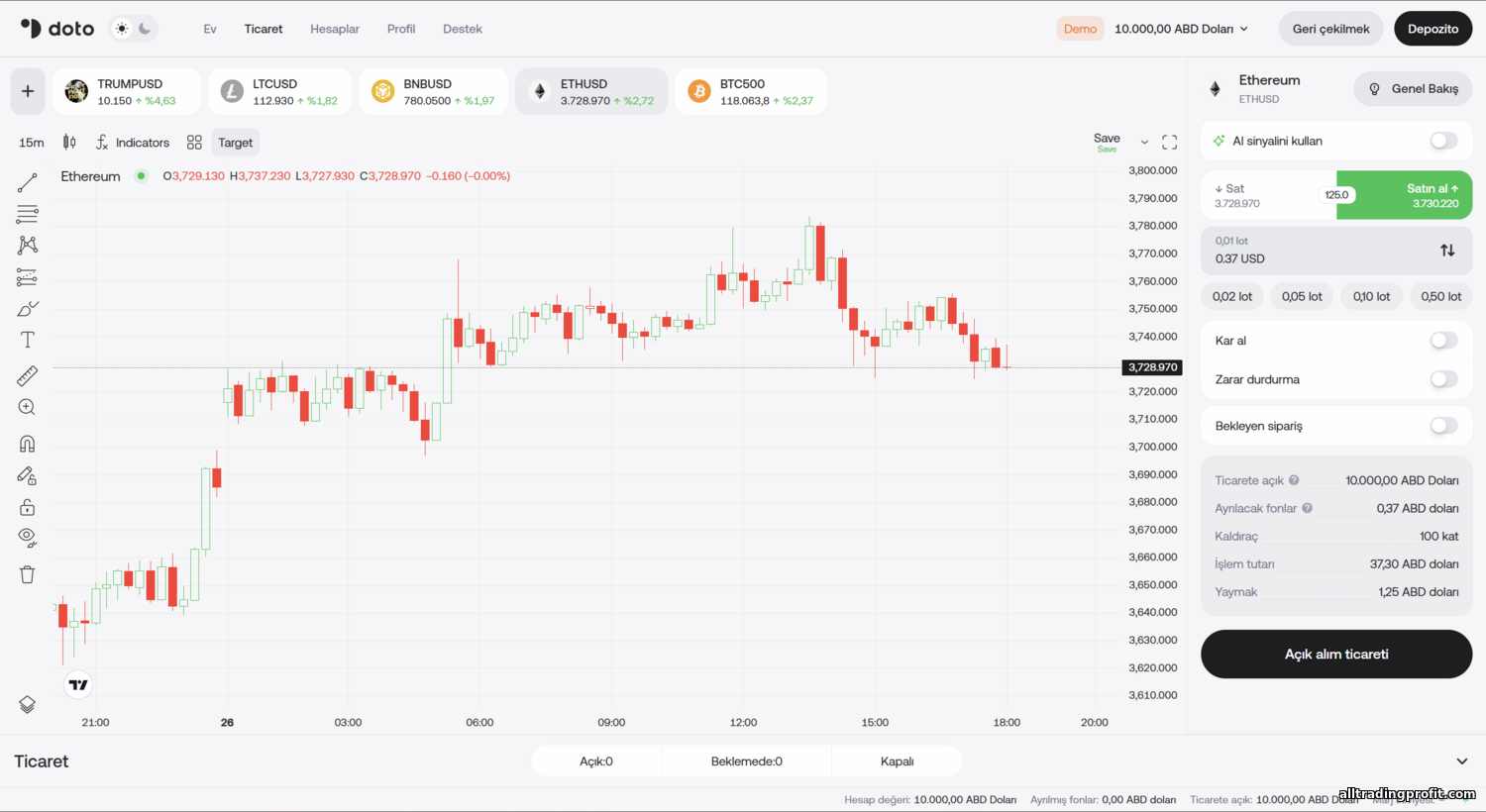
Task: Enter fullscreen chart mode
Action: click(1169, 143)
